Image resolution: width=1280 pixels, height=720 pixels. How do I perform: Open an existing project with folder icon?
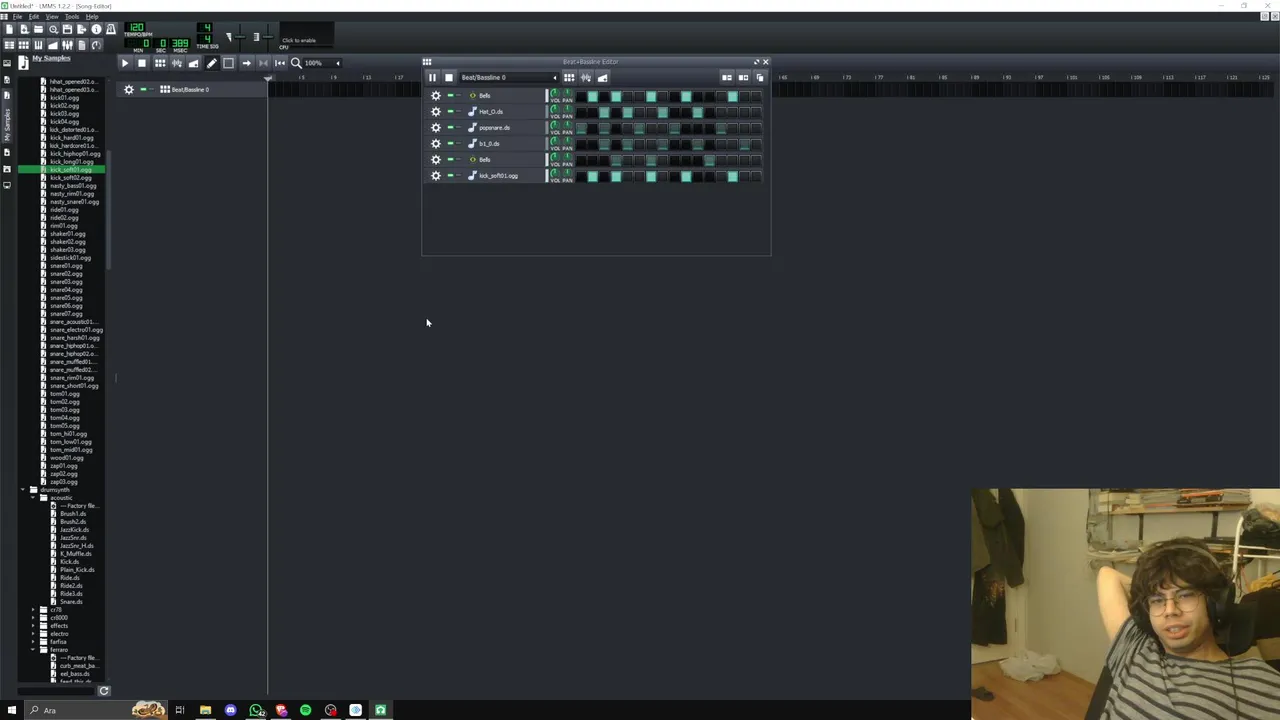[38, 29]
